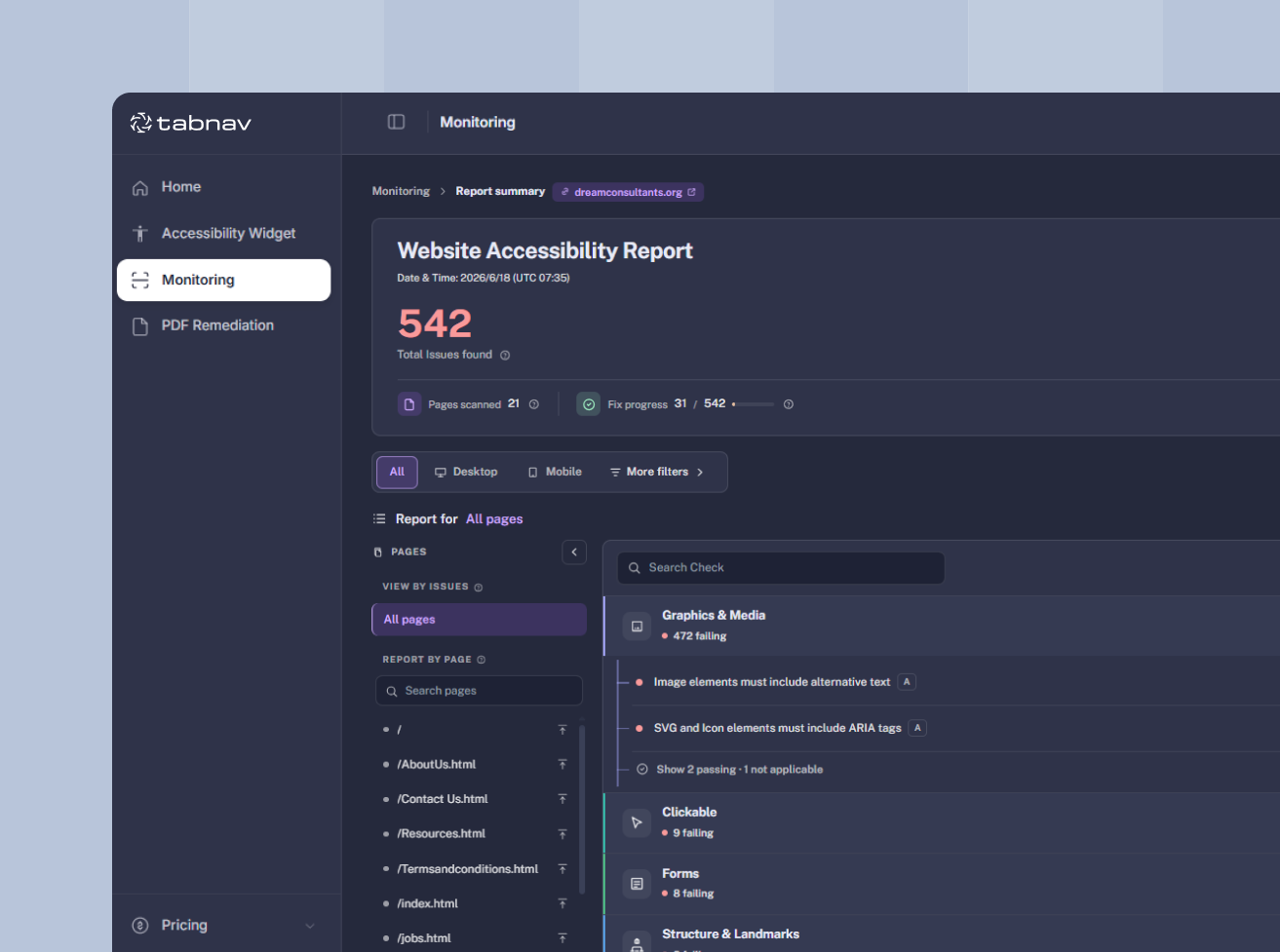Click info icon beside Report by Page

[482, 660]
